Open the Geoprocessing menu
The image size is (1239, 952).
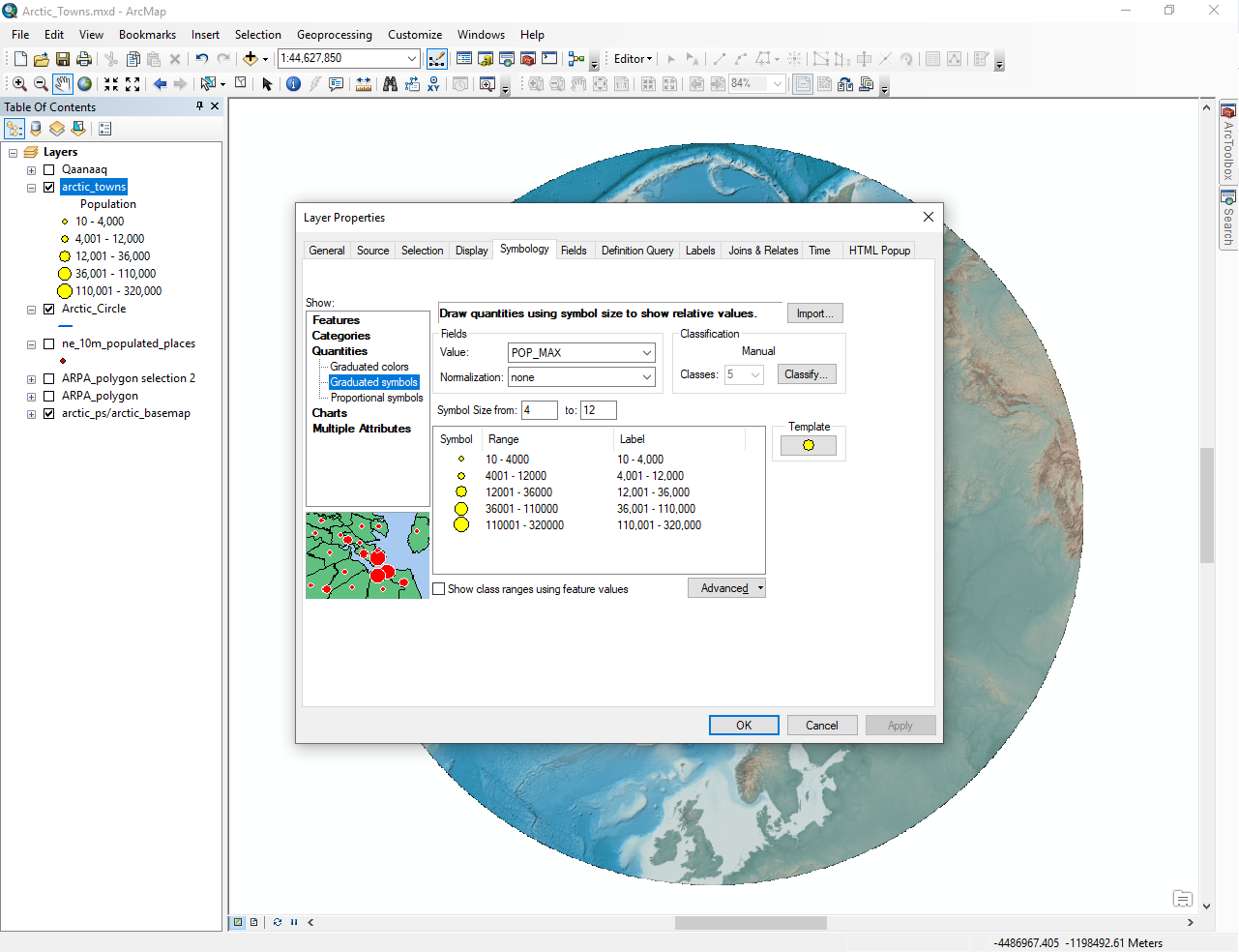click(x=334, y=35)
